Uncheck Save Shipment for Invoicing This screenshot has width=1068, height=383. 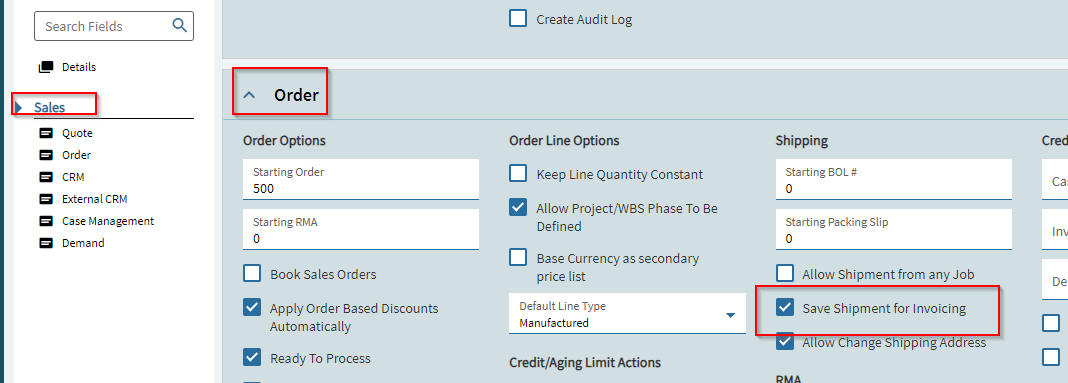click(x=785, y=308)
